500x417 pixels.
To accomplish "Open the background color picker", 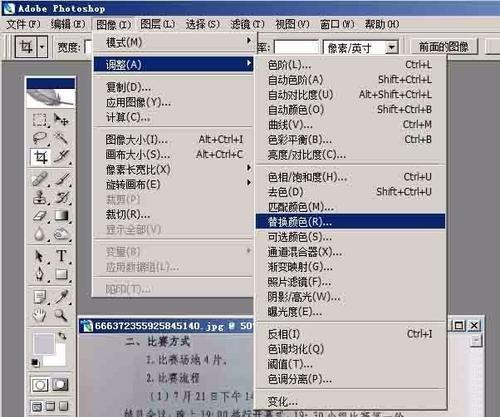I will (59, 359).
